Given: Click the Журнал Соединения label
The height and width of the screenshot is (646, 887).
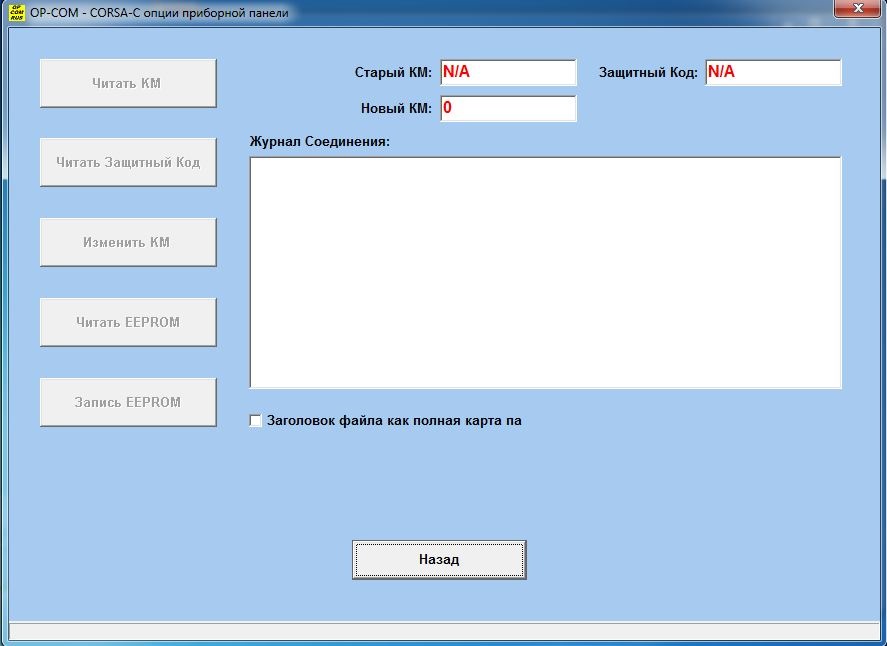Looking at the screenshot, I should 320,141.
